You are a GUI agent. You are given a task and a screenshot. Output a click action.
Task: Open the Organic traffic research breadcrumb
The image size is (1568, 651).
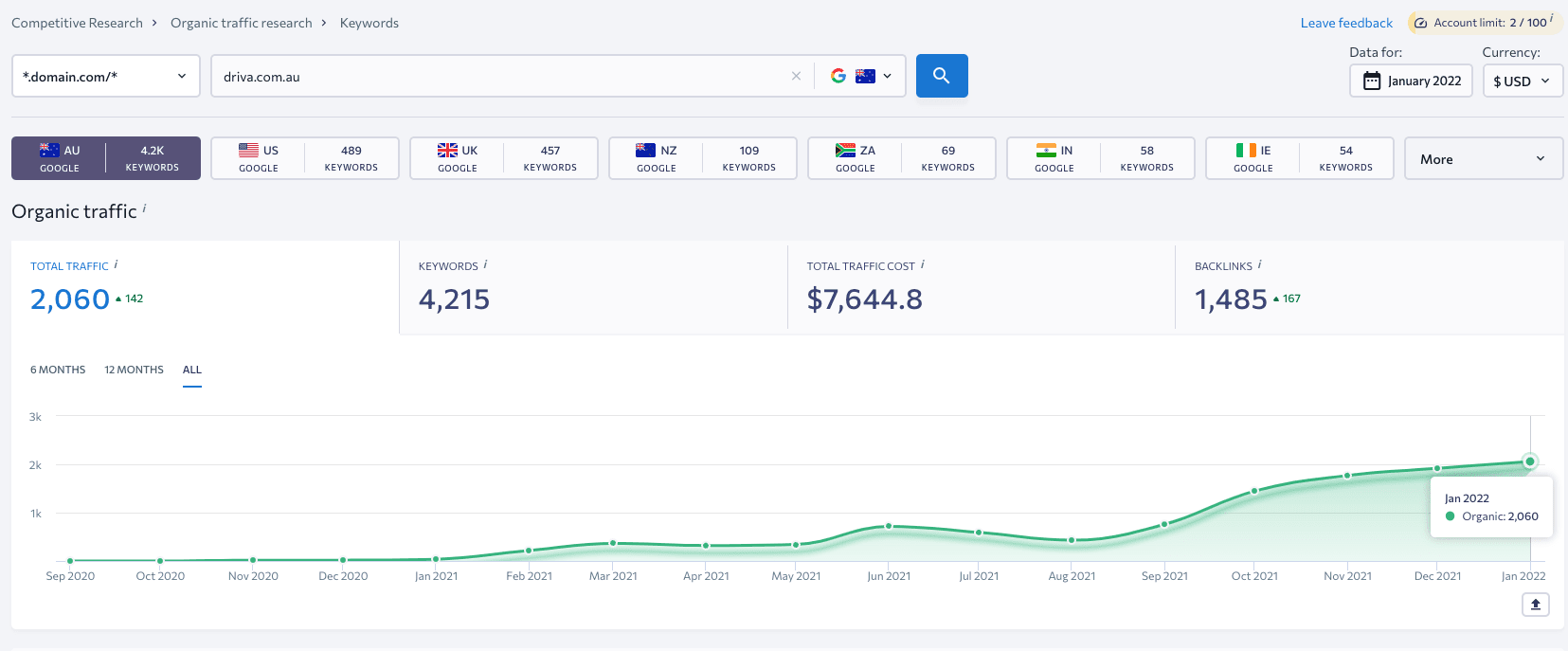pos(242,23)
